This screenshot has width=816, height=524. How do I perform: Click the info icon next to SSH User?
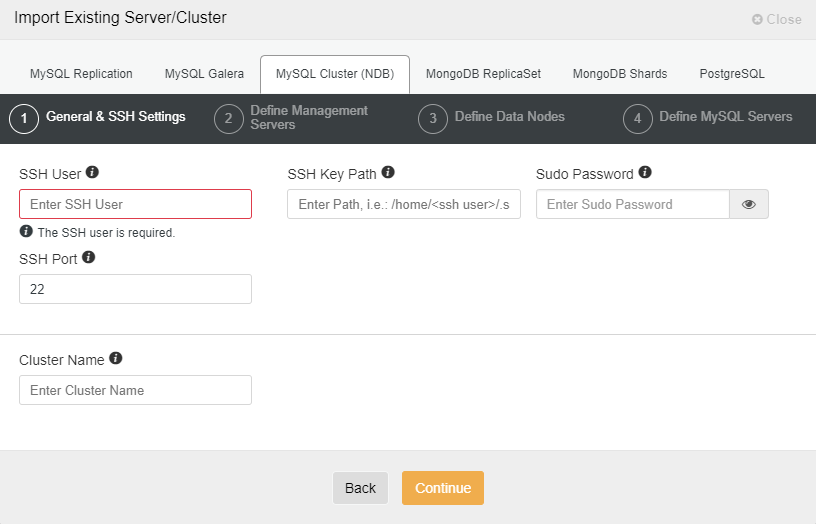(x=92, y=172)
